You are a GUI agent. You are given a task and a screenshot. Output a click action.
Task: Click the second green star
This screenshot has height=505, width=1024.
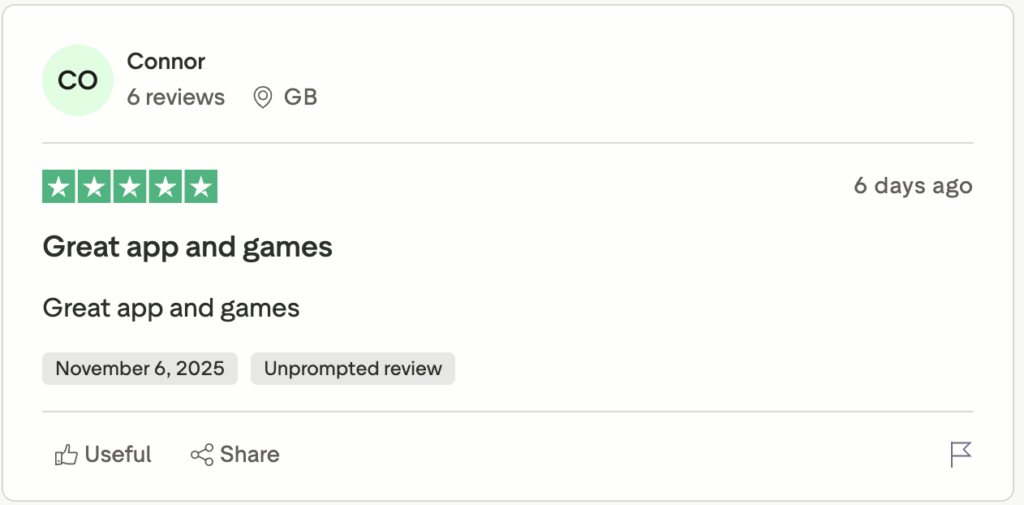[94, 187]
